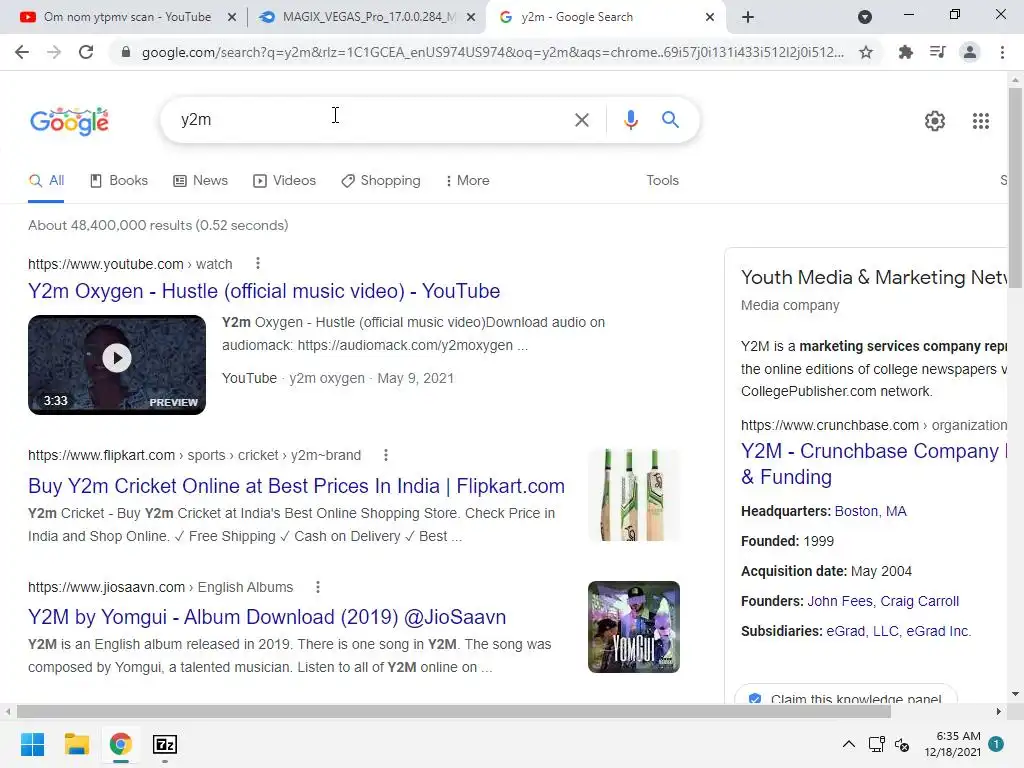Open the Chrome profile avatar
This screenshot has height=768, width=1024.
[970, 52]
